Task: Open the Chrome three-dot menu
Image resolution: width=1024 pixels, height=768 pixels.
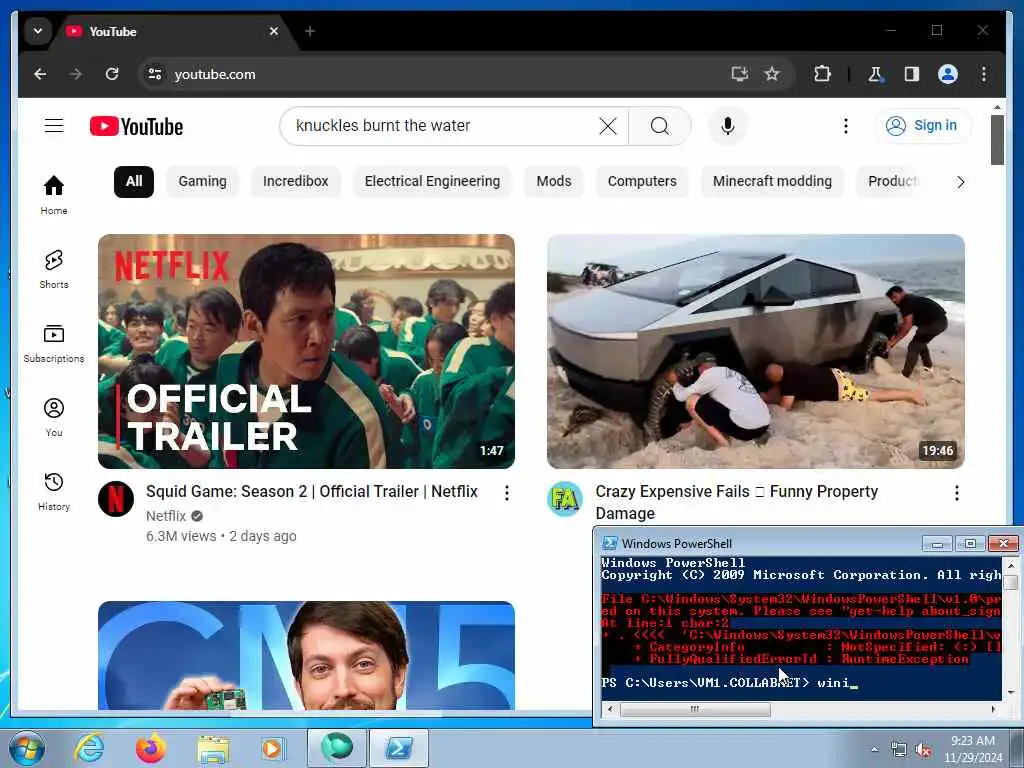Action: coord(984,74)
